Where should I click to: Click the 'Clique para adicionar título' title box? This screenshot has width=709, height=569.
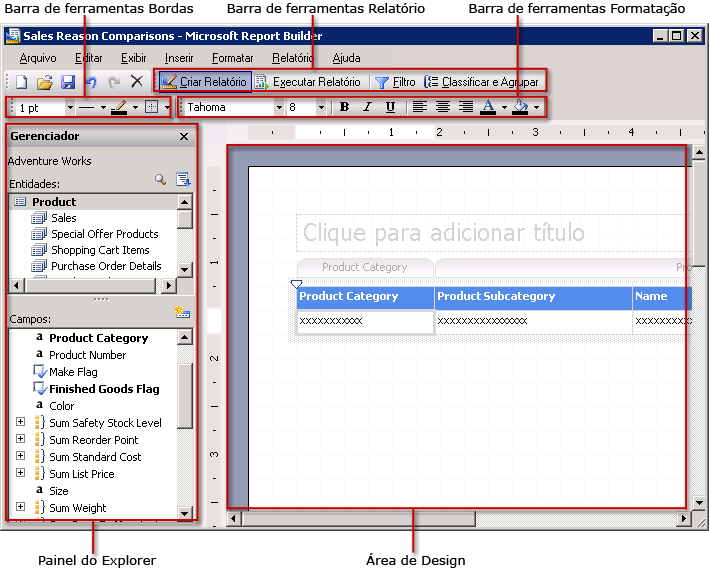(490, 233)
